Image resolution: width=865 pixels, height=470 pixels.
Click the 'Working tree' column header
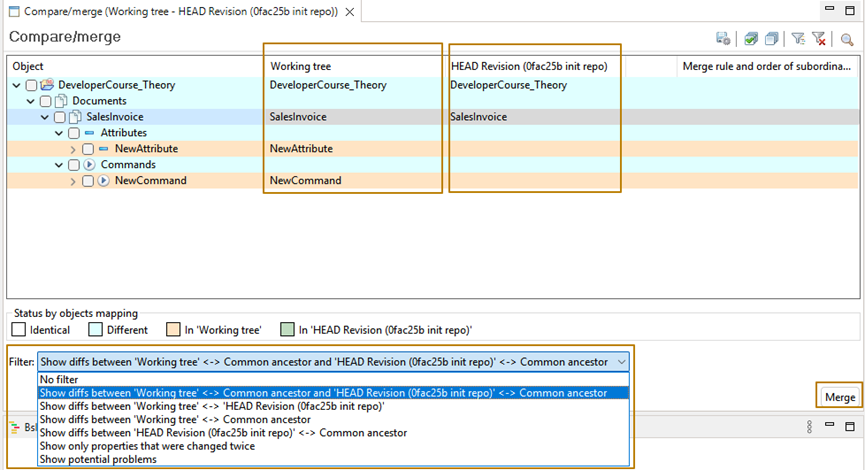302,66
